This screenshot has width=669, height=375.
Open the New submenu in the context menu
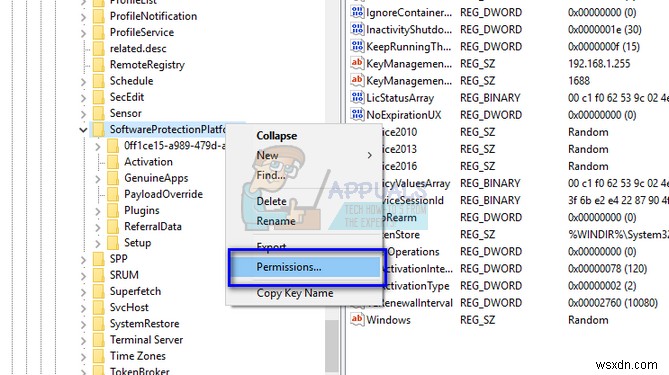(x=304, y=155)
